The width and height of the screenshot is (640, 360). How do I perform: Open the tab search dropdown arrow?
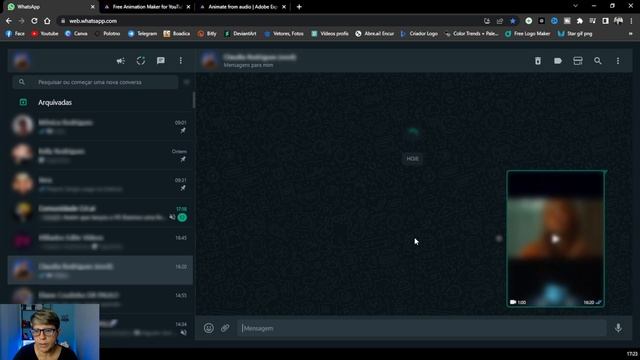coord(576,6)
